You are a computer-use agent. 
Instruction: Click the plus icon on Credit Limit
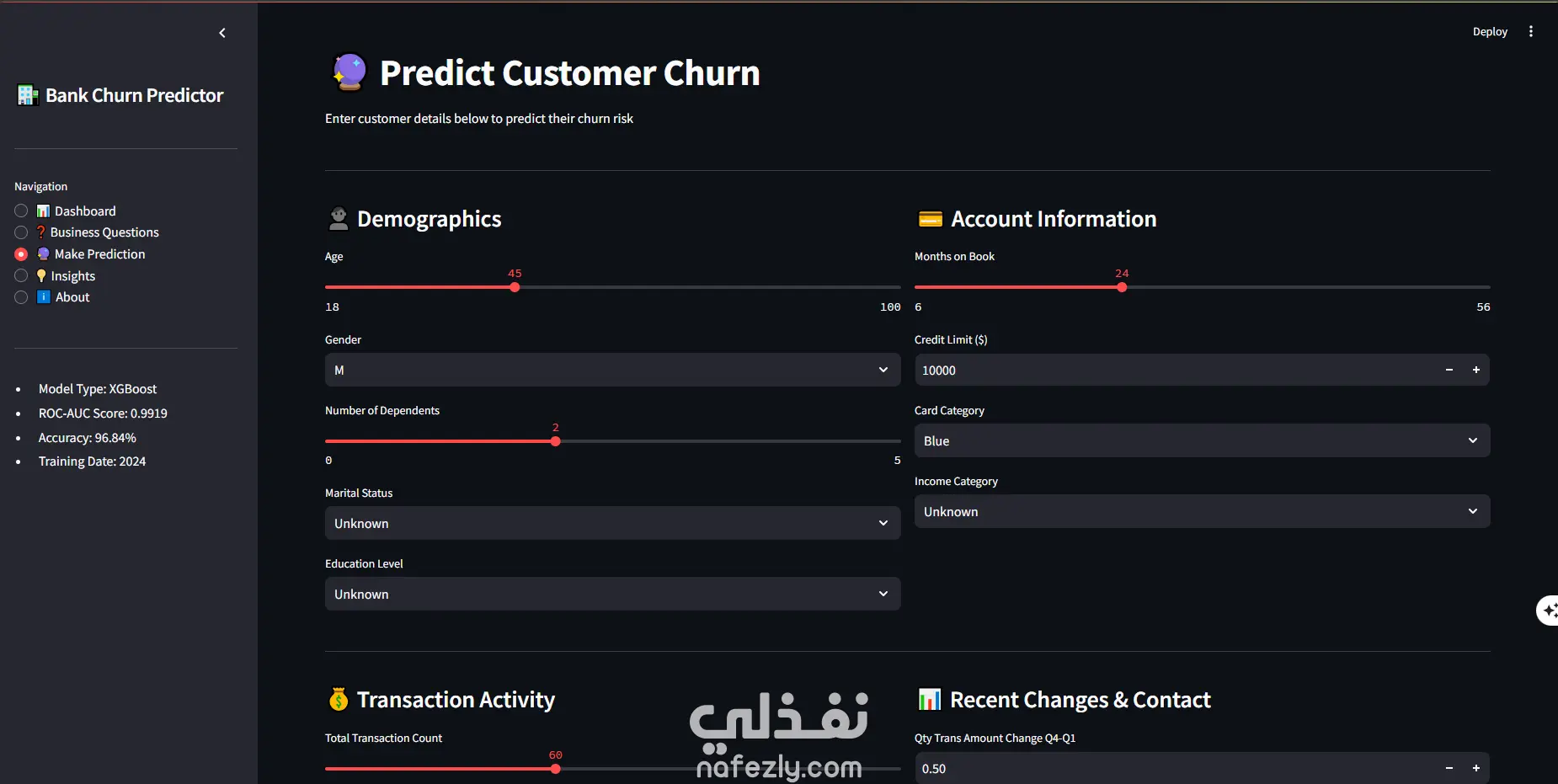point(1475,370)
